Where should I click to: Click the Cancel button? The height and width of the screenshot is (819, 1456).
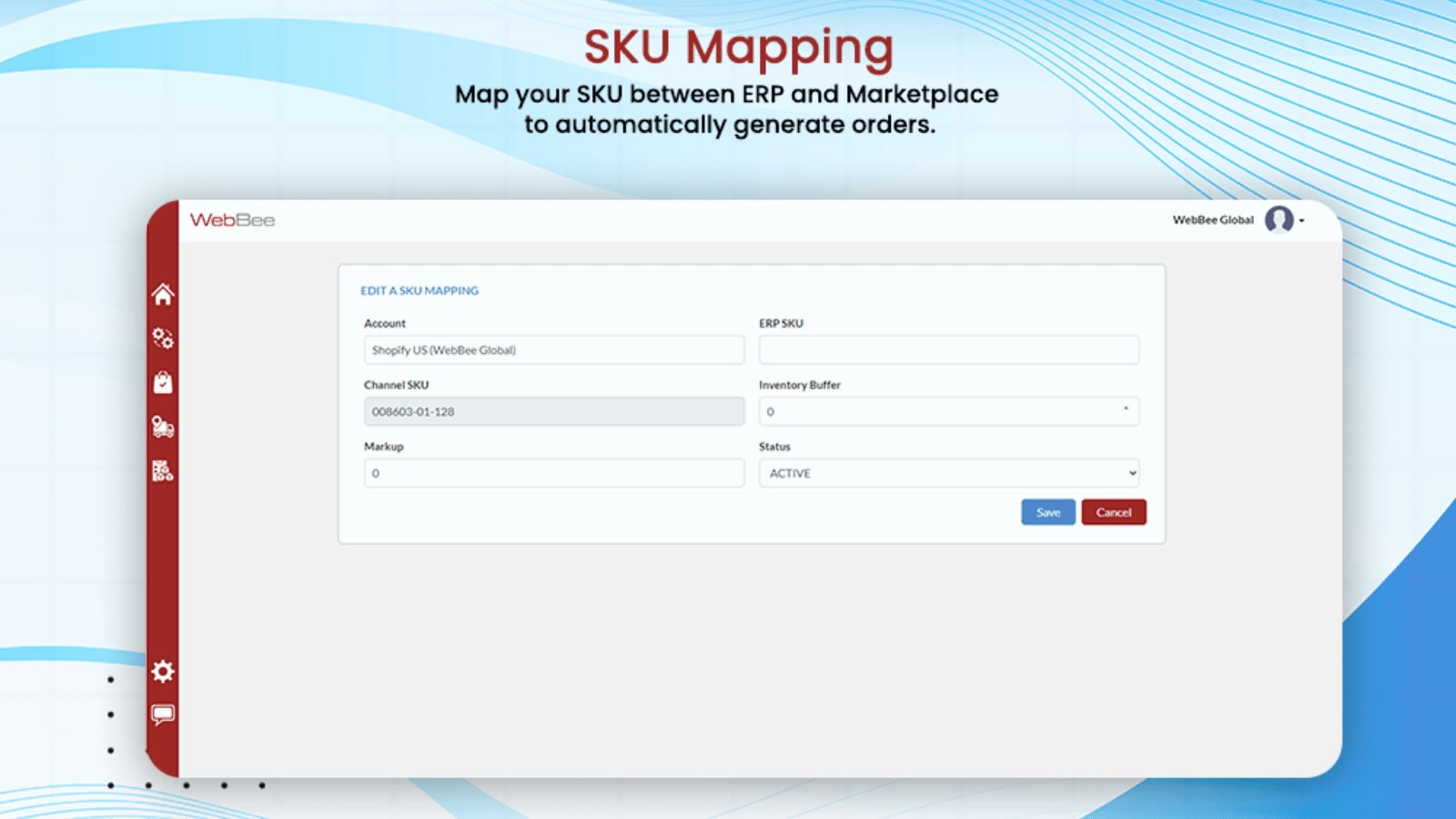1114,512
